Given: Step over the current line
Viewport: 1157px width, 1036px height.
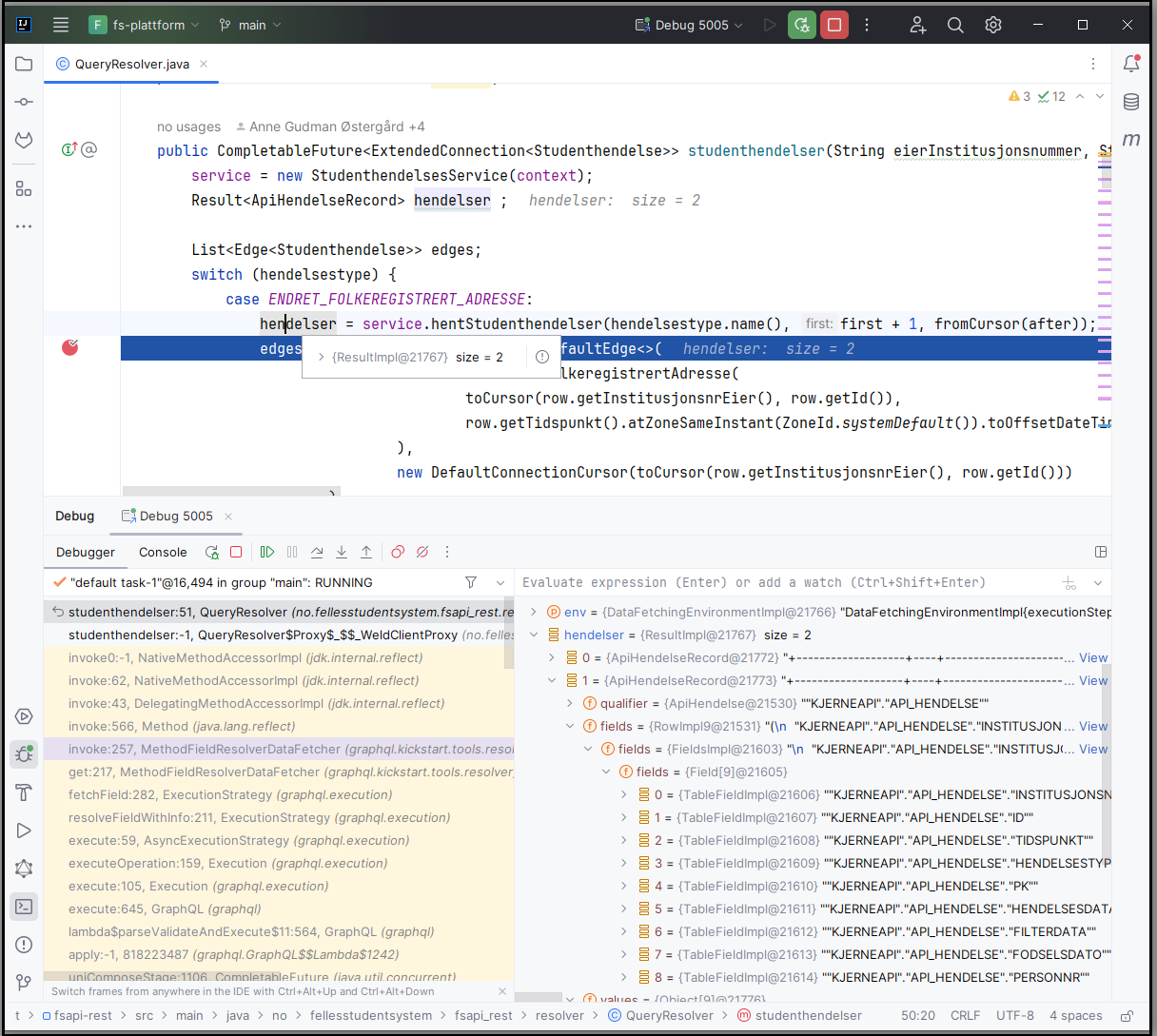Looking at the screenshot, I should (317, 552).
